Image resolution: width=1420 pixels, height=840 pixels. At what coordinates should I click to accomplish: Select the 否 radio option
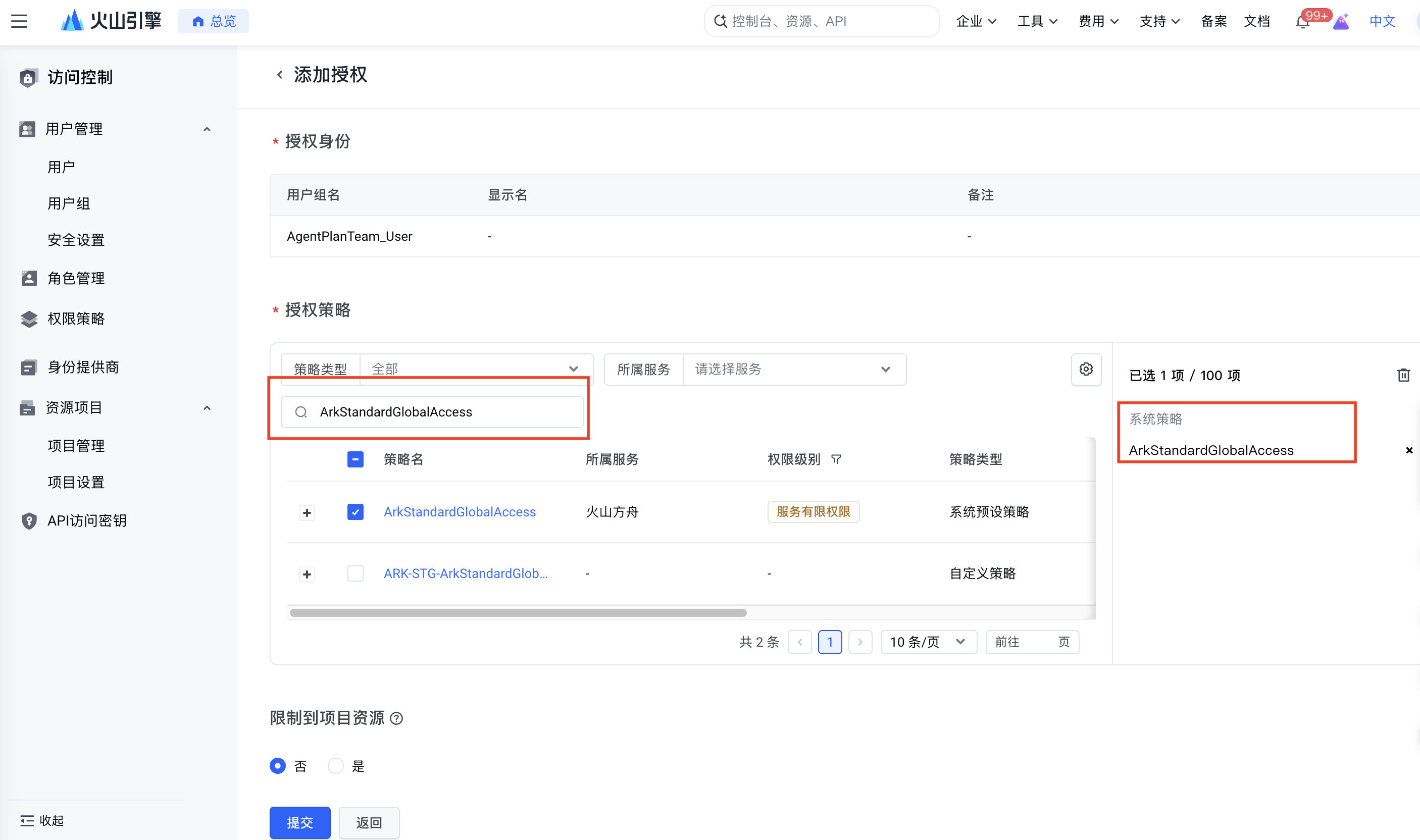277,766
